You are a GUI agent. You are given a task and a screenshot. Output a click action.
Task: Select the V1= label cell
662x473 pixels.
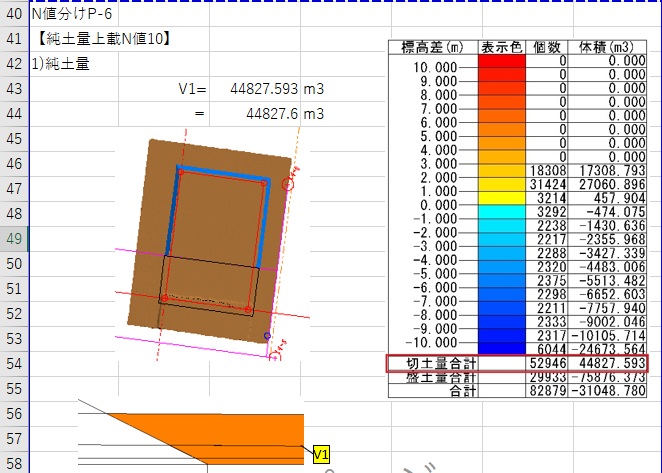(192, 89)
